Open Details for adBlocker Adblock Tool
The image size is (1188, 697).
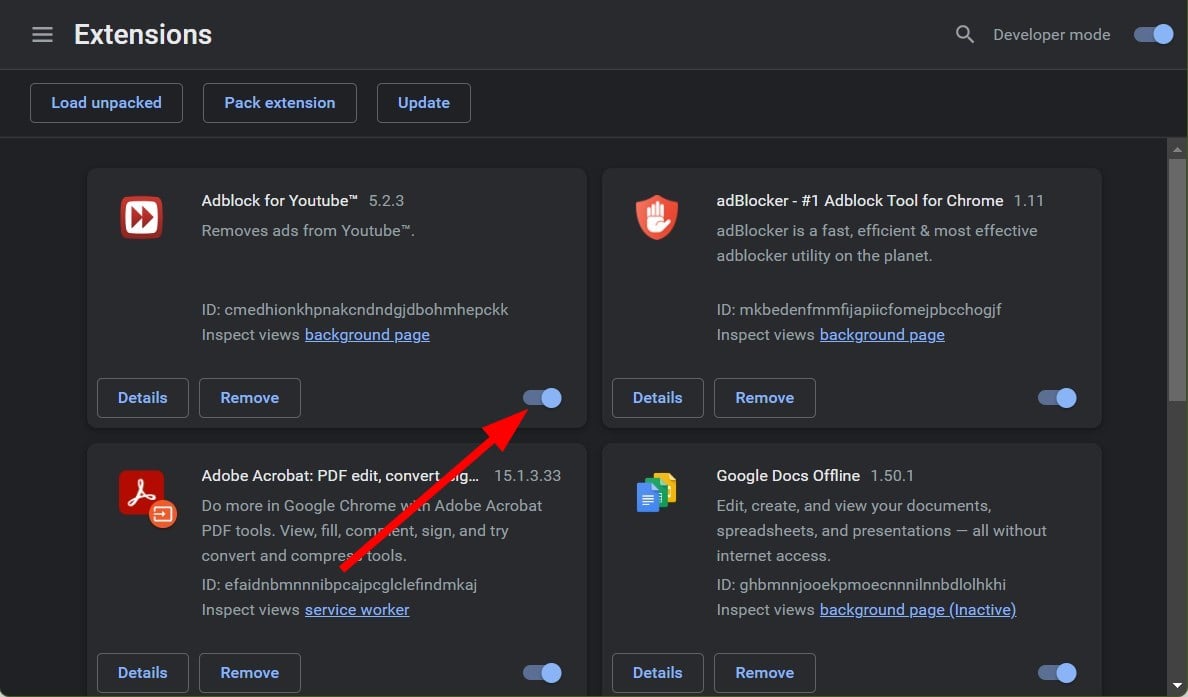658,398
